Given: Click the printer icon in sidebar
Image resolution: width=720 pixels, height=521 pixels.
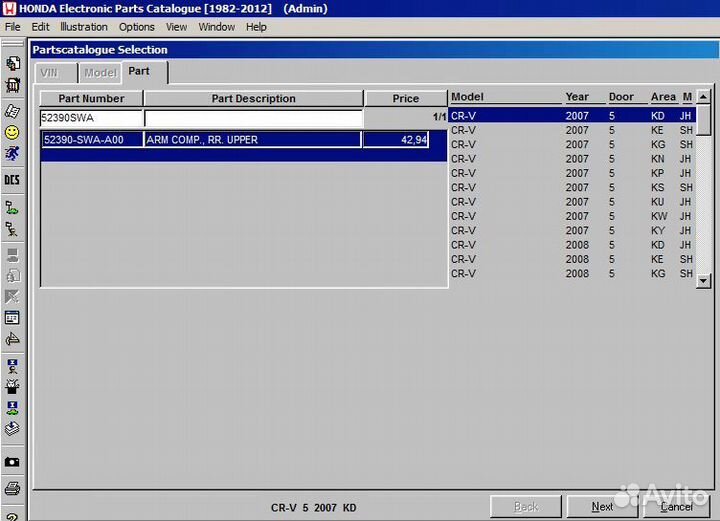Looking at the screenshot, I should pos(12,489).
